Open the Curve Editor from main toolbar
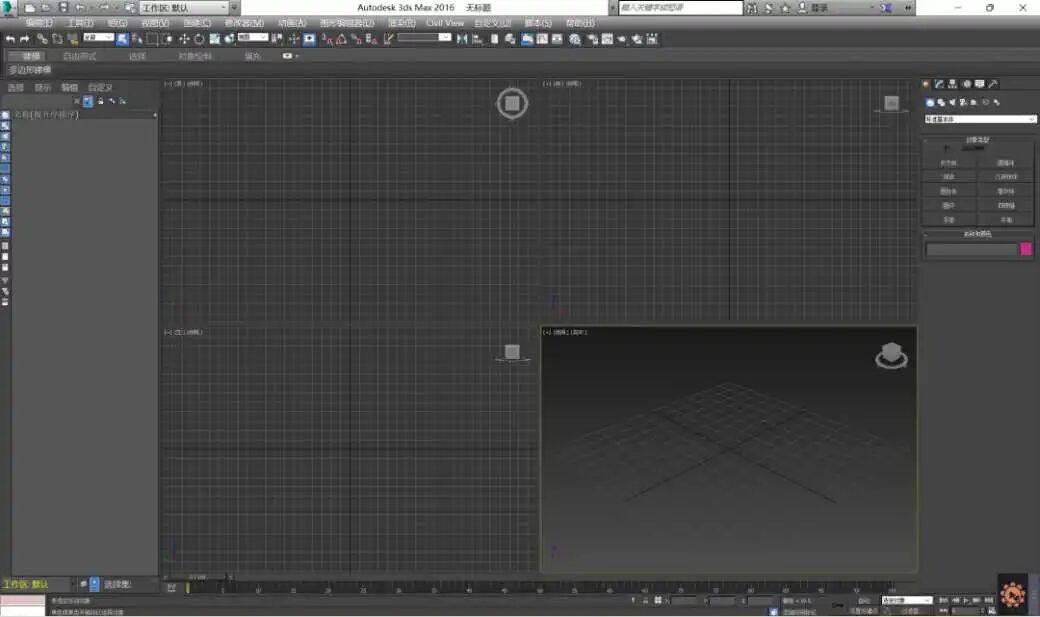Screen dimensions: 1040x617 click(542, 39)
